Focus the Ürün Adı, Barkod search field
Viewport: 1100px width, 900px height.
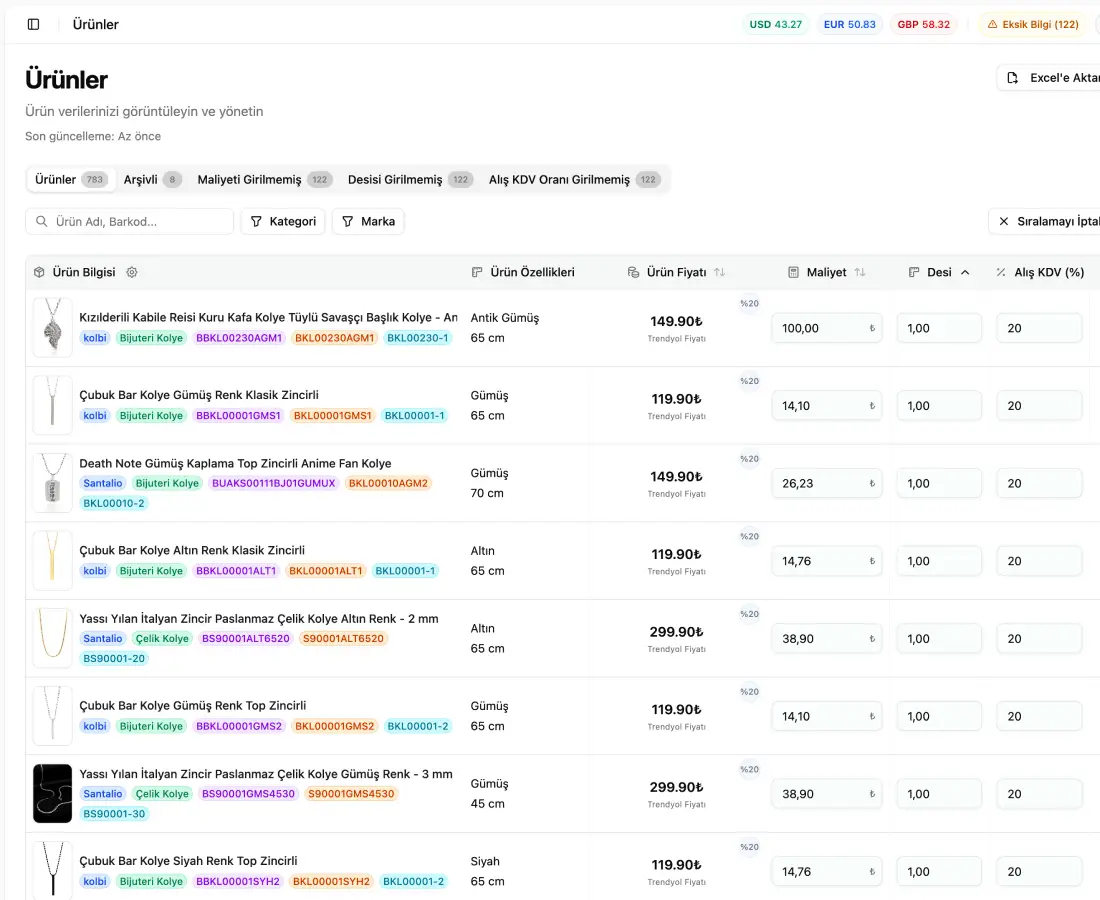click(x=130, y=222)
